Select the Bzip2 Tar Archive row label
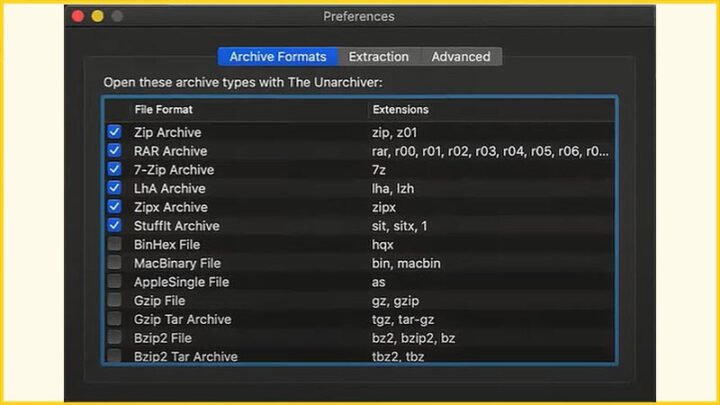Image resolution: width=720 pixels, height=405 pixels. coord(186,356)
